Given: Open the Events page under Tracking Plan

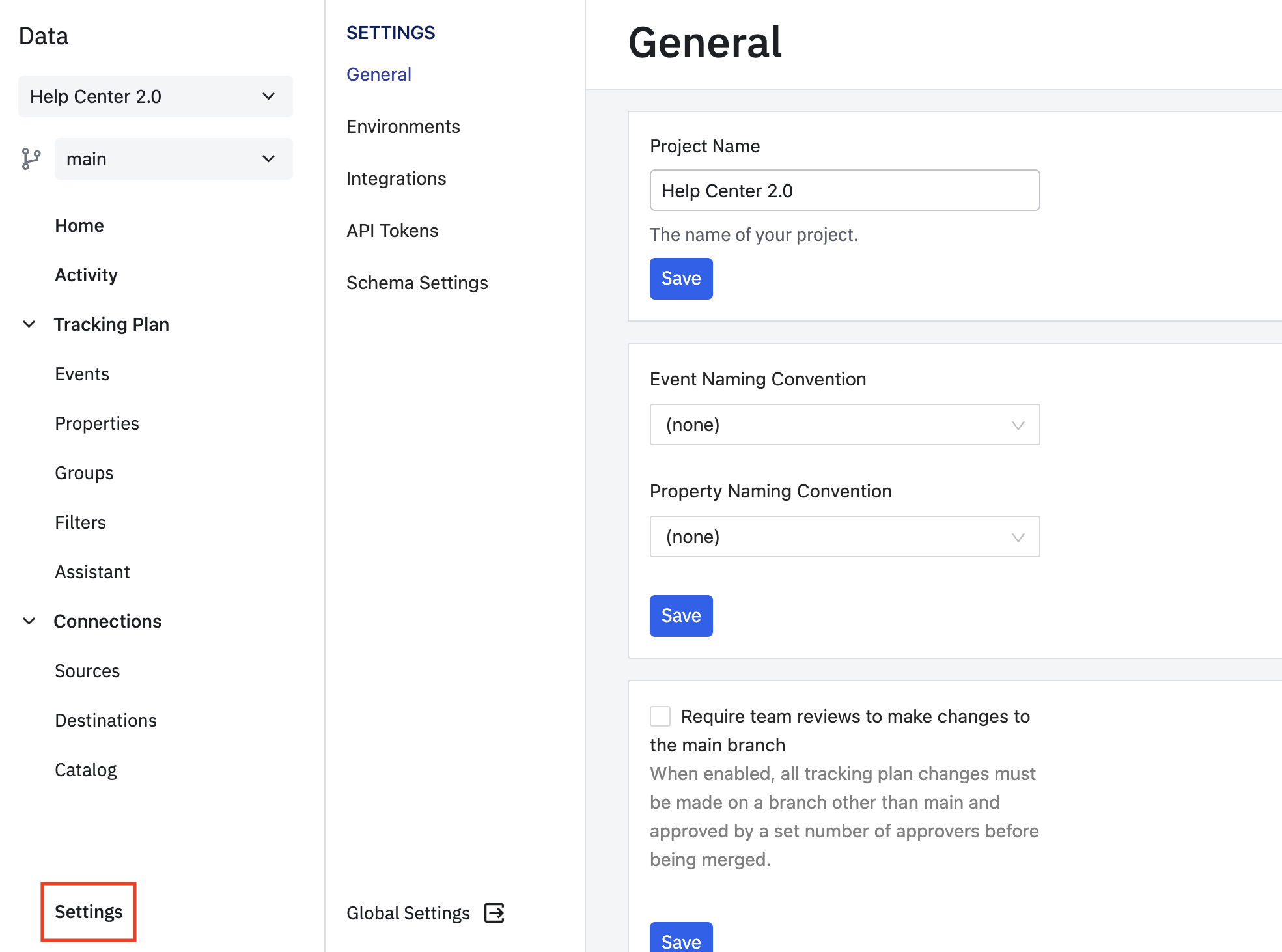Looking at the screenshot, I should tap(82, 374).
